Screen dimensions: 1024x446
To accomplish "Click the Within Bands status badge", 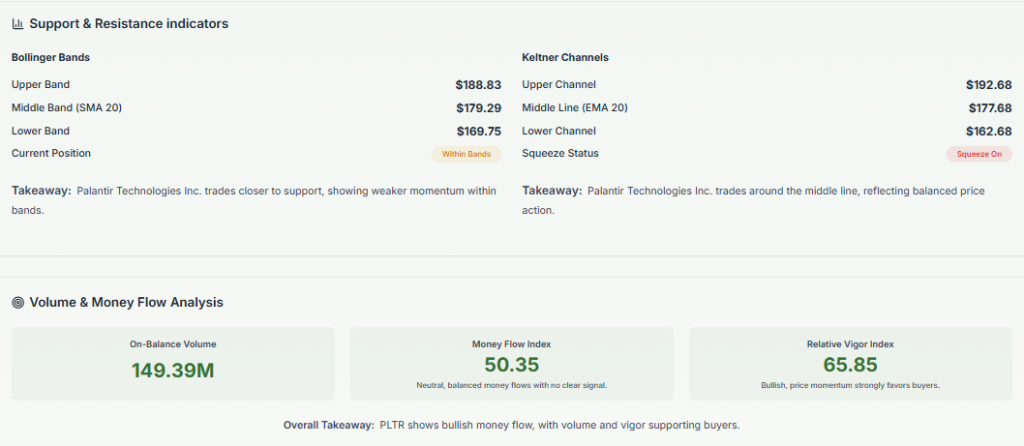I will coord(466,154).
